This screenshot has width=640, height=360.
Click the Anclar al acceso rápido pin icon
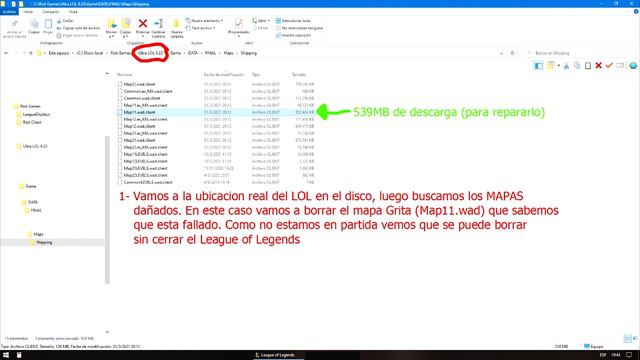[15, 24]
